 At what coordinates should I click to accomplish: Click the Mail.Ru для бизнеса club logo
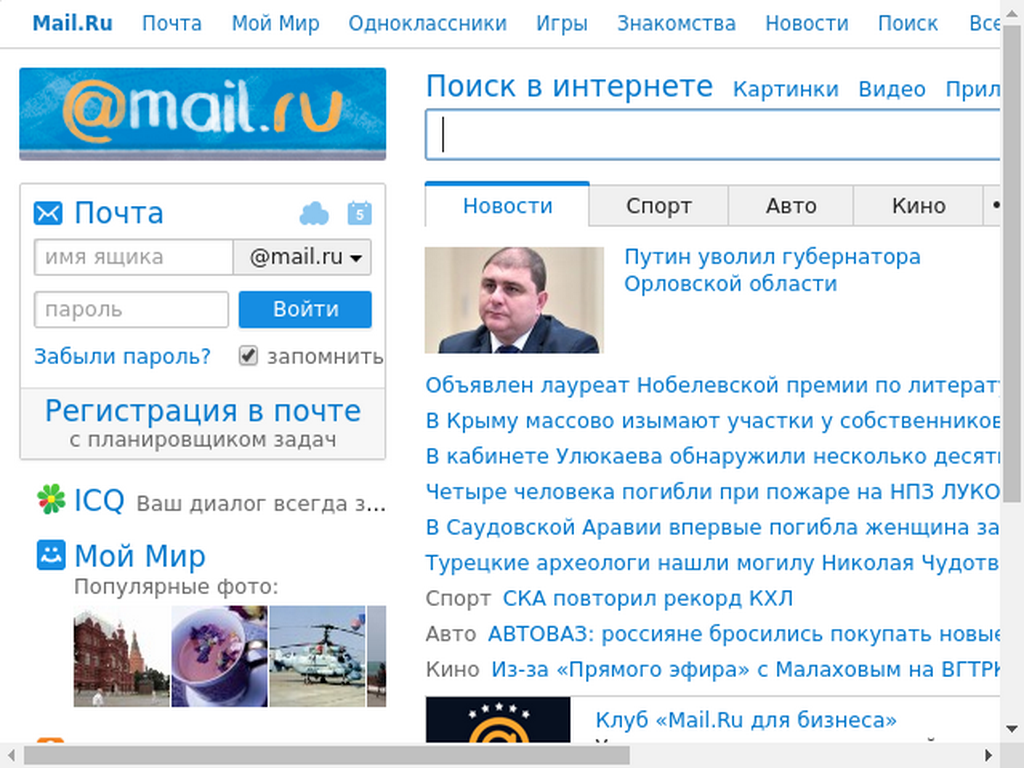click(498, 720)
